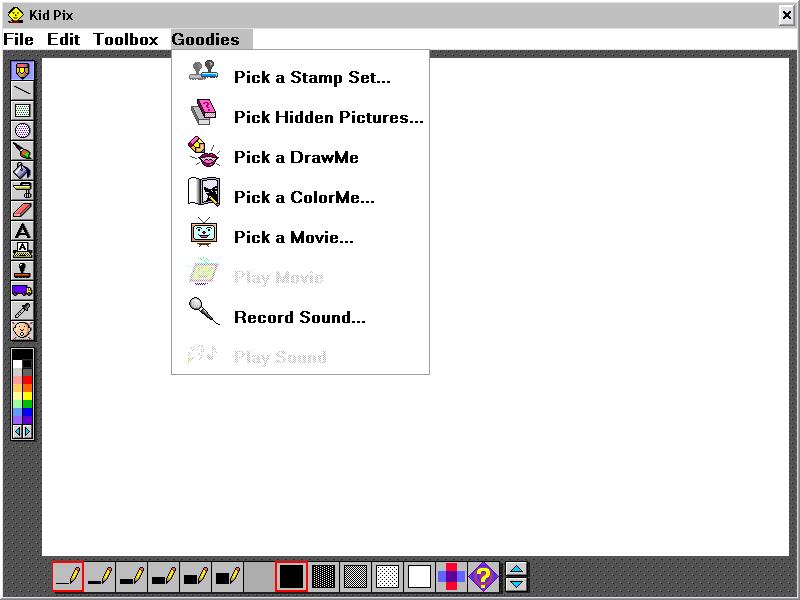Choose the second pencil line width
Image resolution: width=800 pixels, height=600 pixels.
99,577
